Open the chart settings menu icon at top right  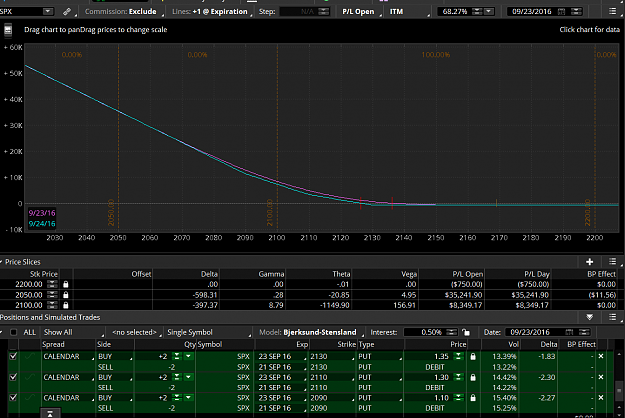613,12
